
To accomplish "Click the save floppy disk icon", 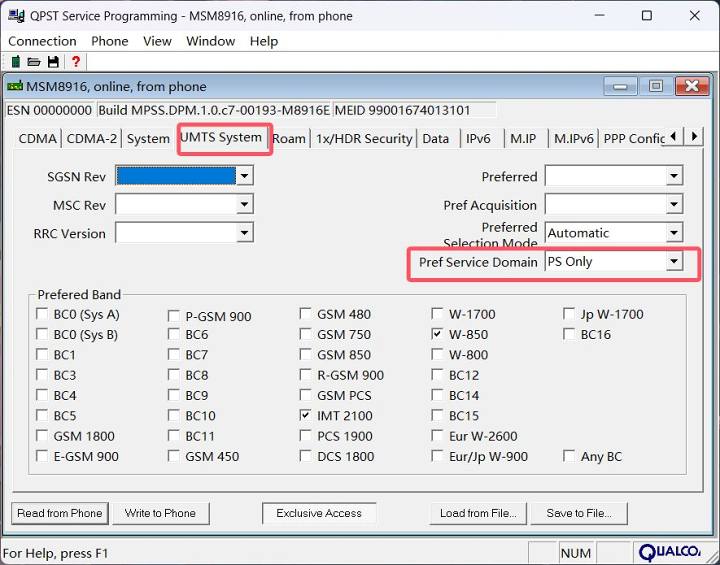I will (53, 62).
